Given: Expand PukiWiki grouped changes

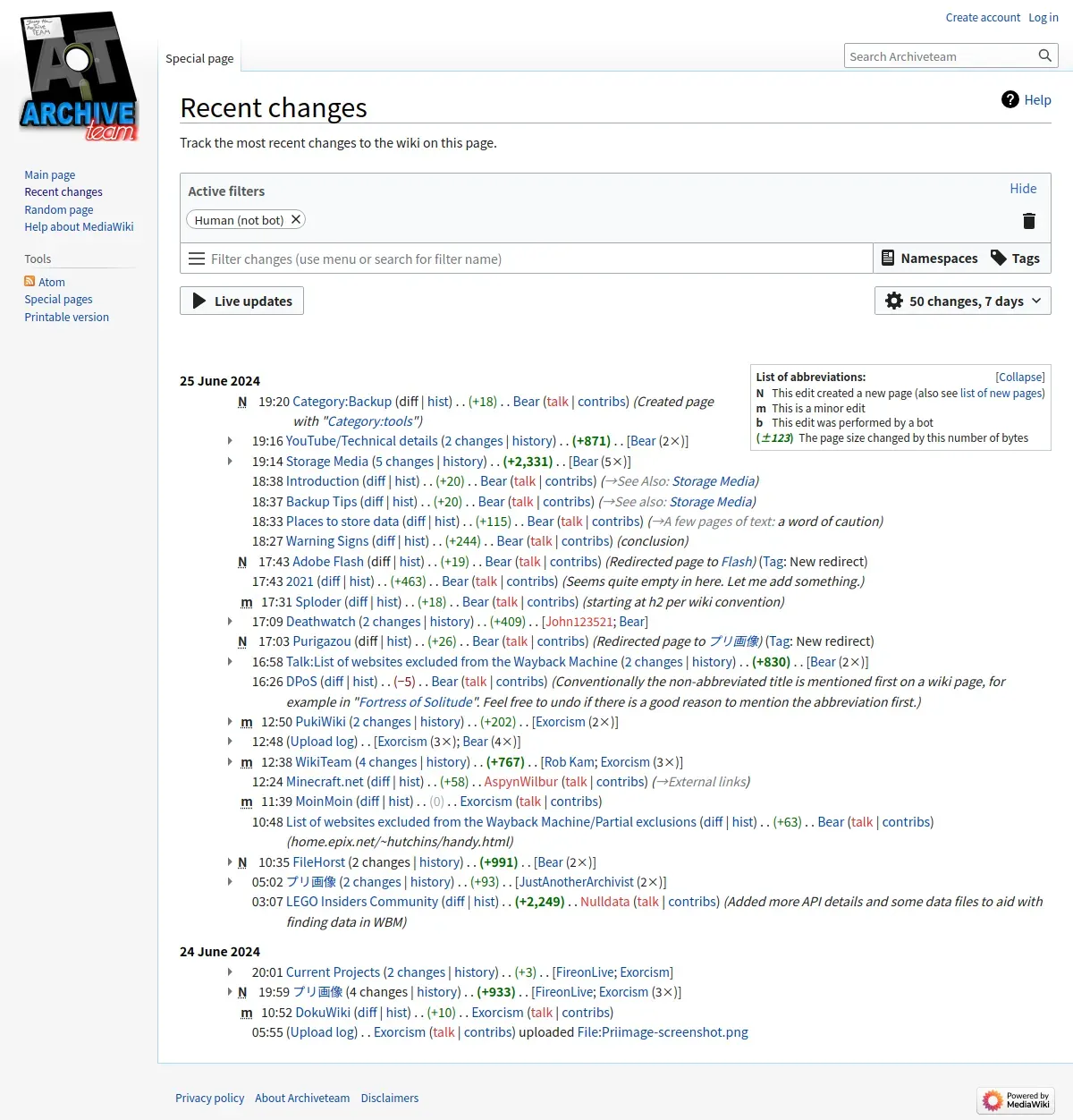Looking at the screenshot, I should click(230, 722).
